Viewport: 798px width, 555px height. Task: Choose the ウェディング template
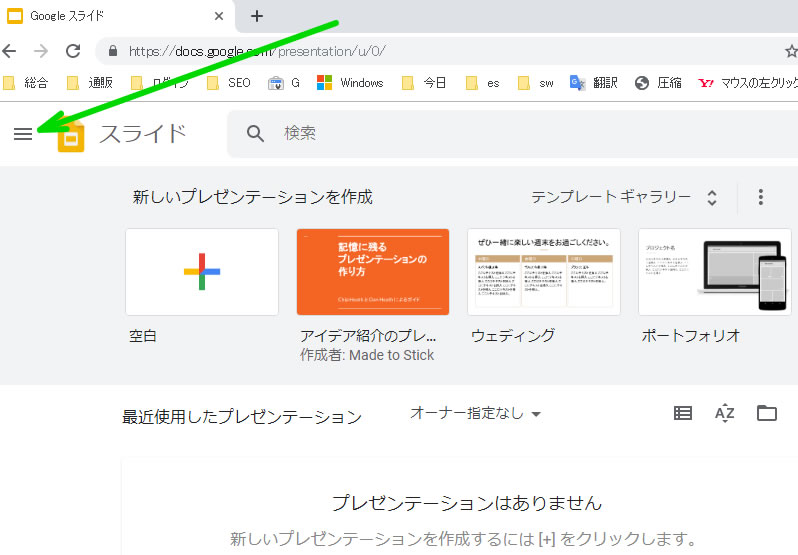click(544, 272)
